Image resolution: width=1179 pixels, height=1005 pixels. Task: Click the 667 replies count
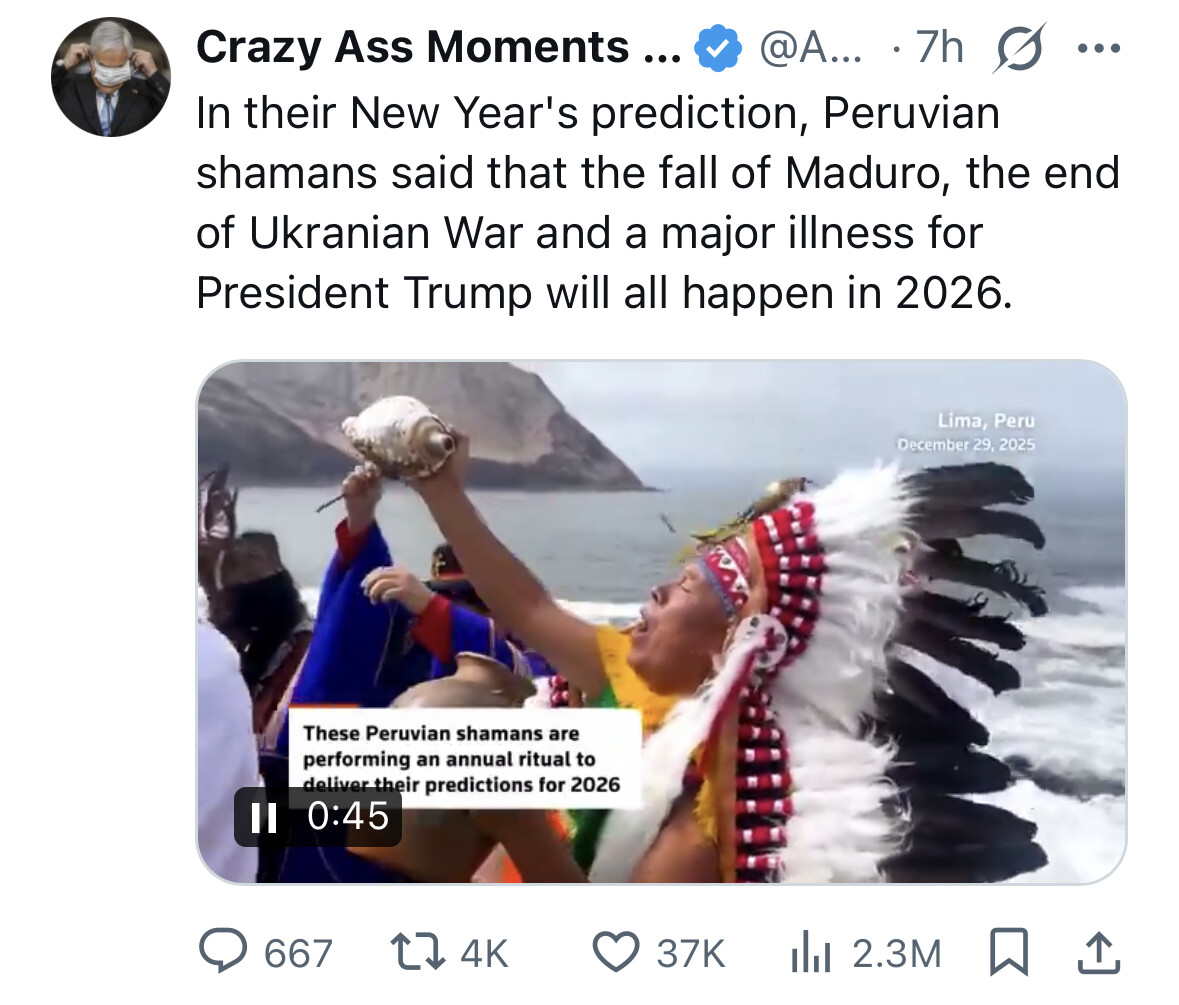297,954
